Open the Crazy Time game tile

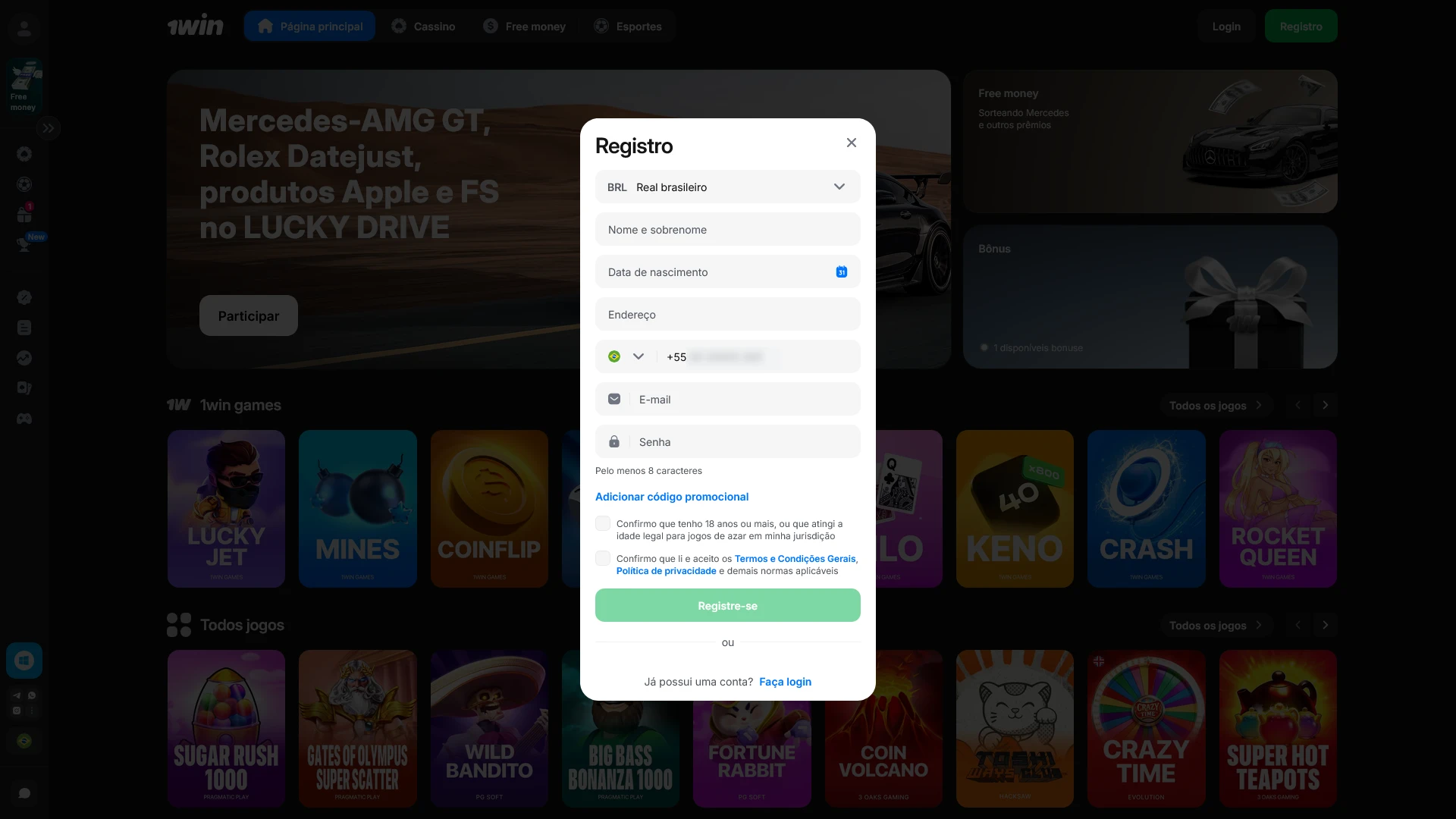(1147, 729)
